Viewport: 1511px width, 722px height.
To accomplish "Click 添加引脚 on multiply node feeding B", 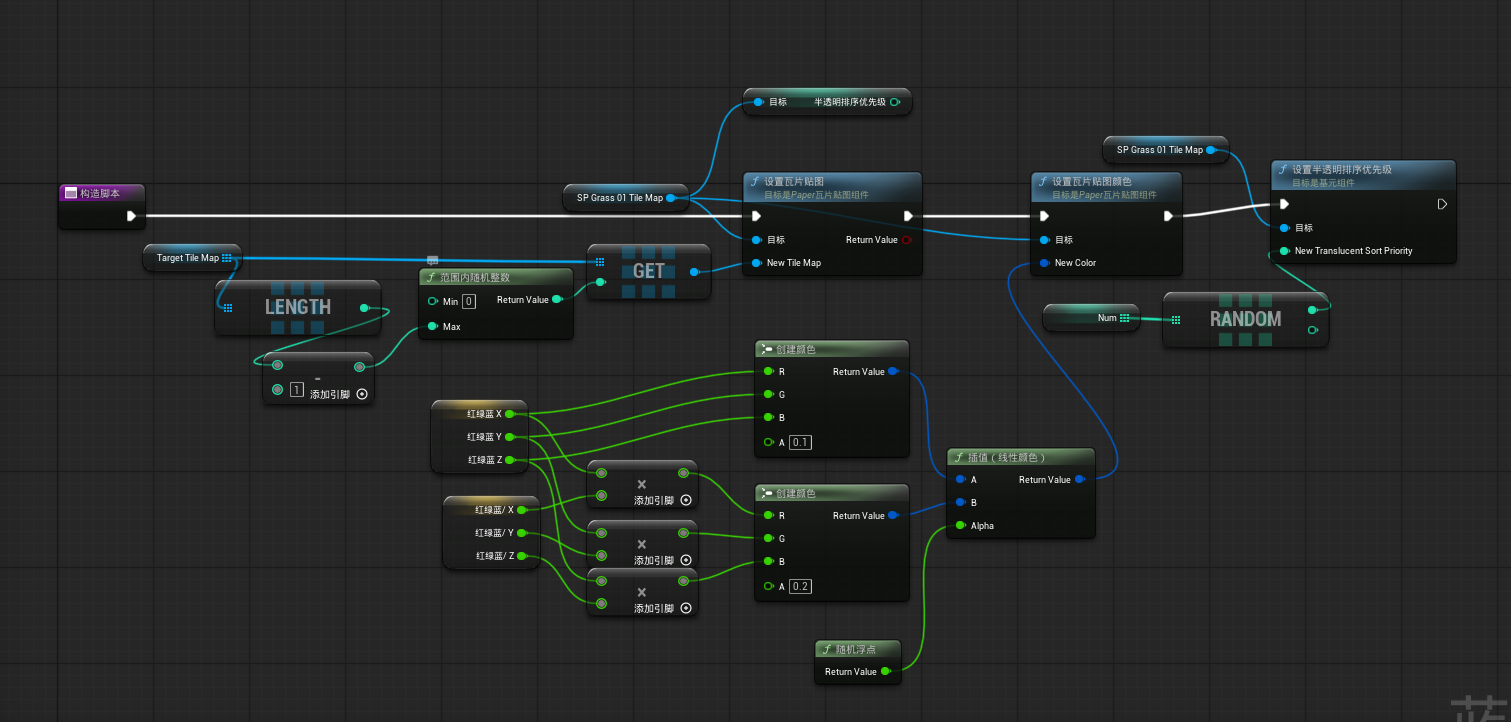I will point(663,608).
